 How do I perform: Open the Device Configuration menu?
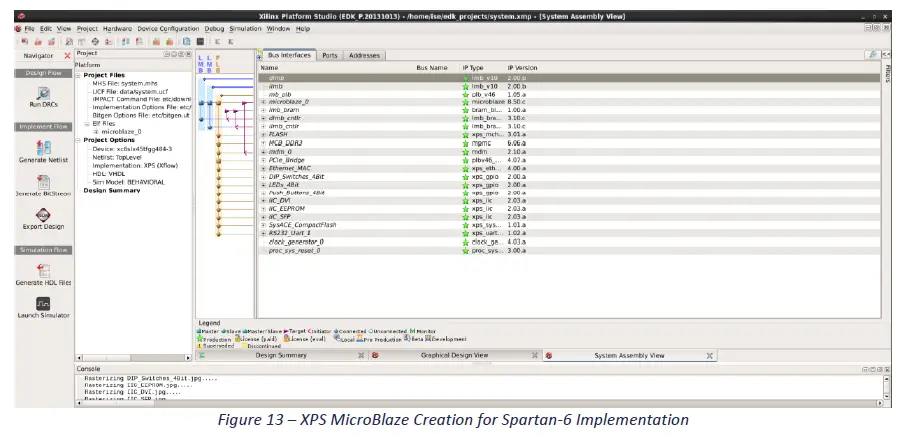coord(168,29)
